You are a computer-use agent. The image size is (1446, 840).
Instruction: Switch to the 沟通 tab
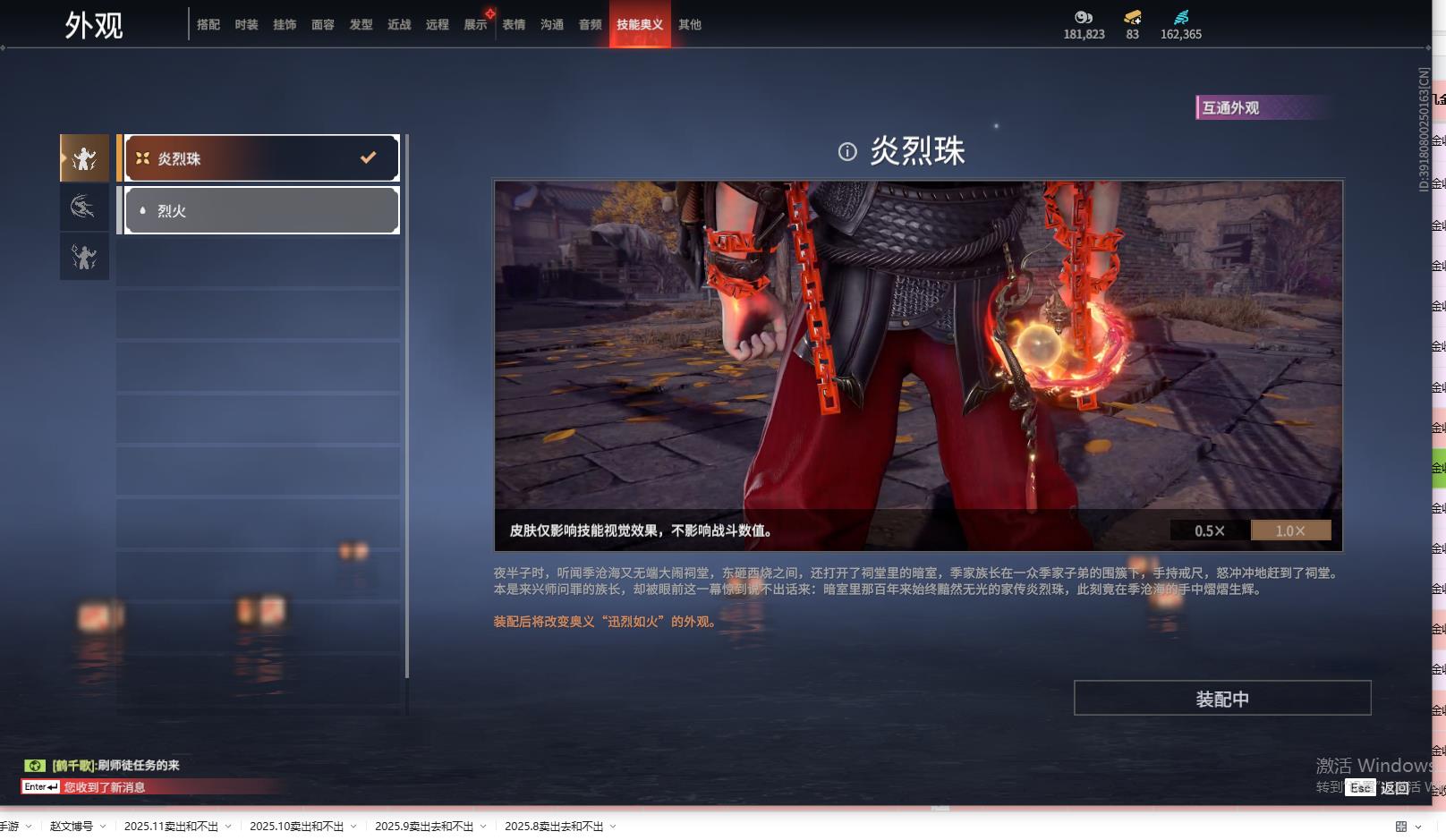pos(552,25)
